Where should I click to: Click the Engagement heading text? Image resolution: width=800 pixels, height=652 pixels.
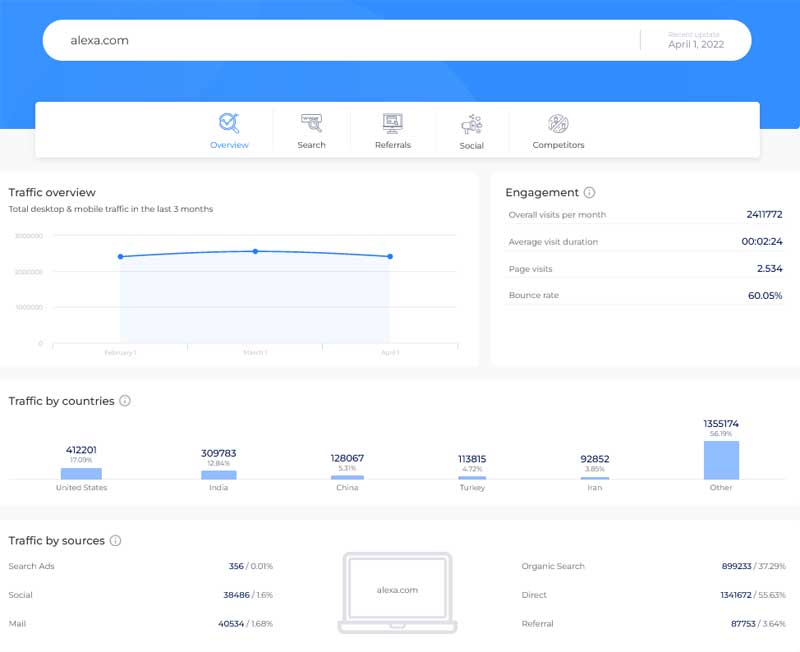click(542, 192)
